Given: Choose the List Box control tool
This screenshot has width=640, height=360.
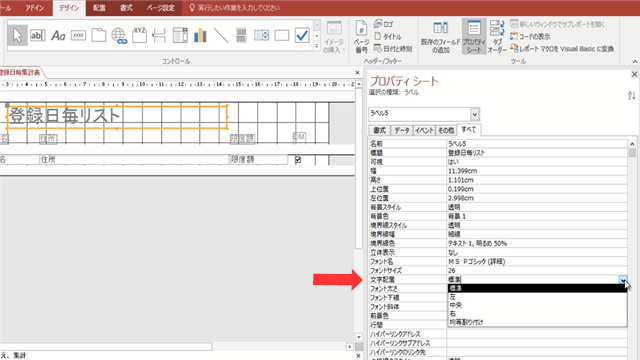Looking at the screenshot, I should [x=261, y=36].
